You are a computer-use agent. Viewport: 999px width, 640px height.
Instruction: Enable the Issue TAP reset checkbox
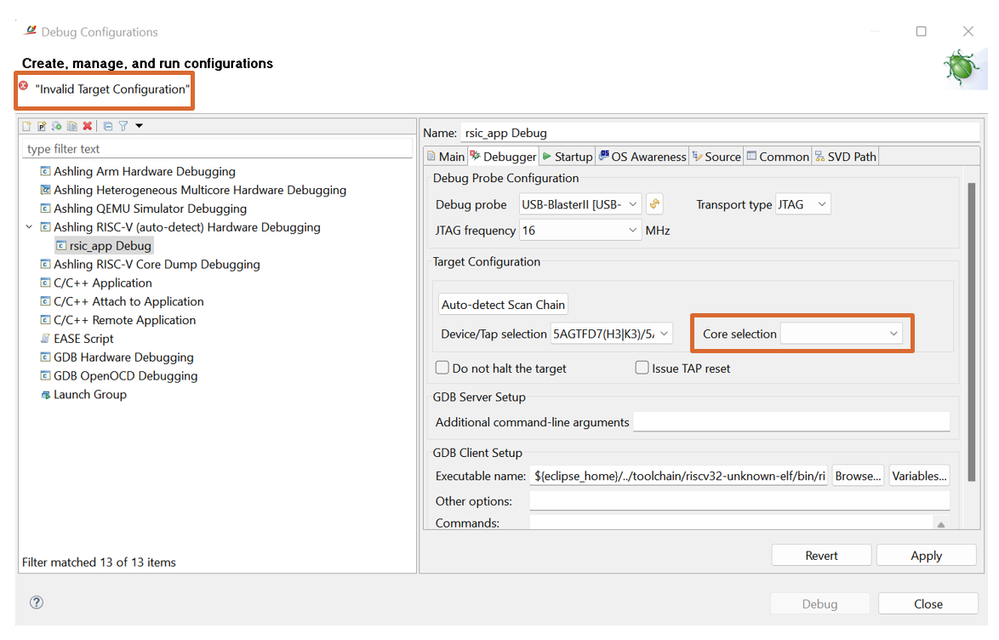pos(642,367)
